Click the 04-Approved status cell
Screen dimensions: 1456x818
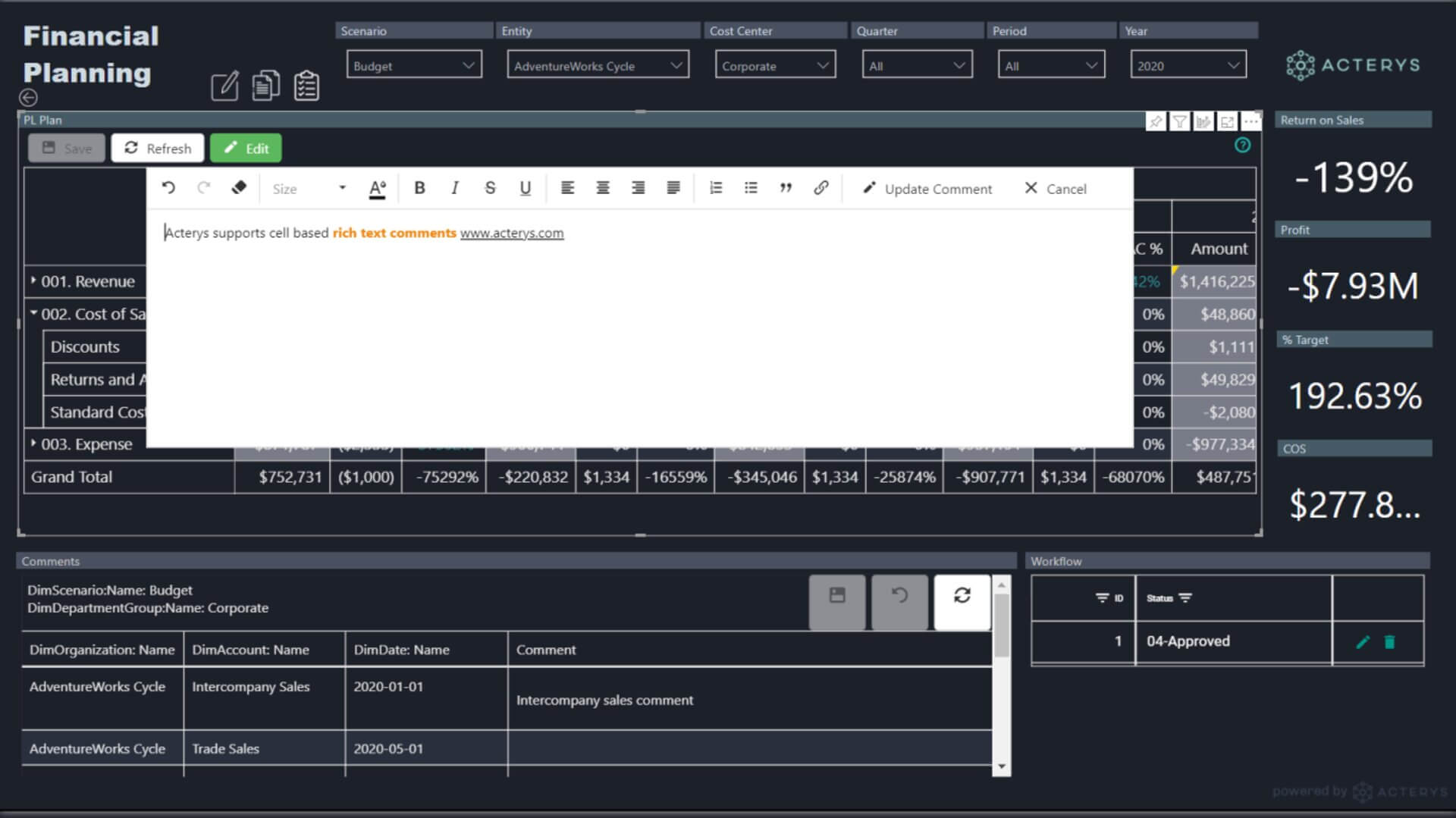[1234, 641]
